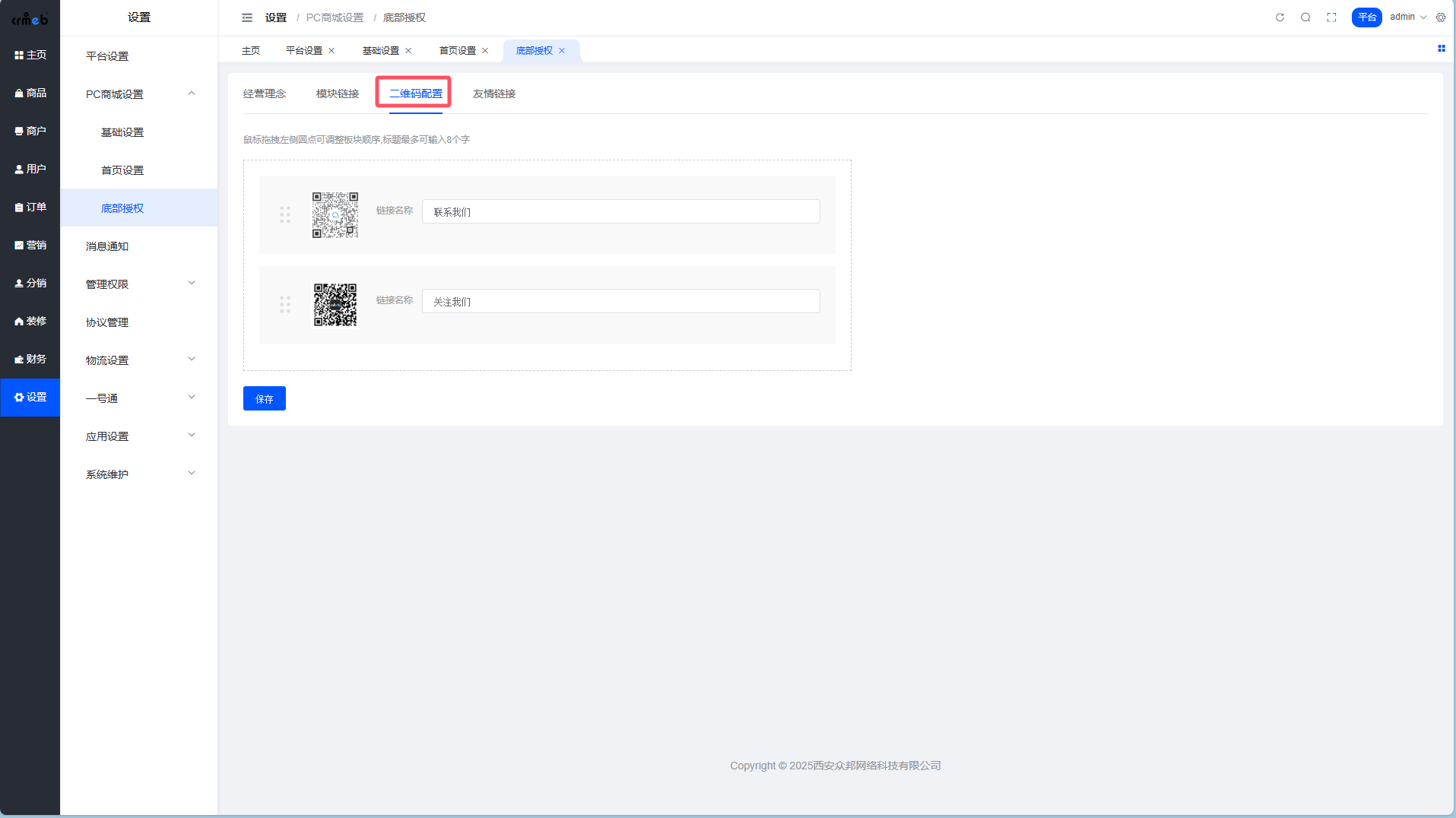The height and width of the screenshot is (818, 1456).
Task: Click the blue grid icon for tab options
Action: tap(1441, 49)
